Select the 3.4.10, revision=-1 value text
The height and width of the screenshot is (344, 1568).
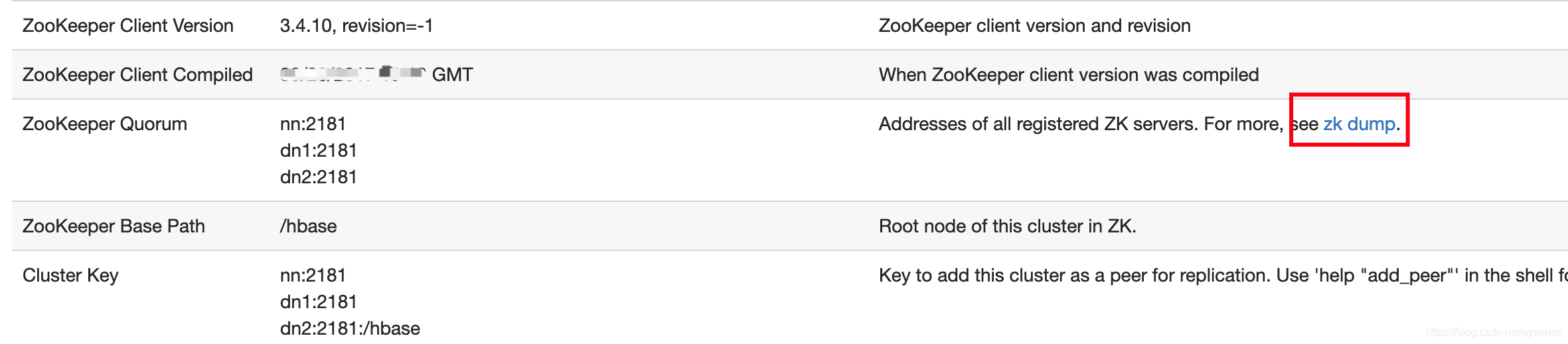click(356, 26)
